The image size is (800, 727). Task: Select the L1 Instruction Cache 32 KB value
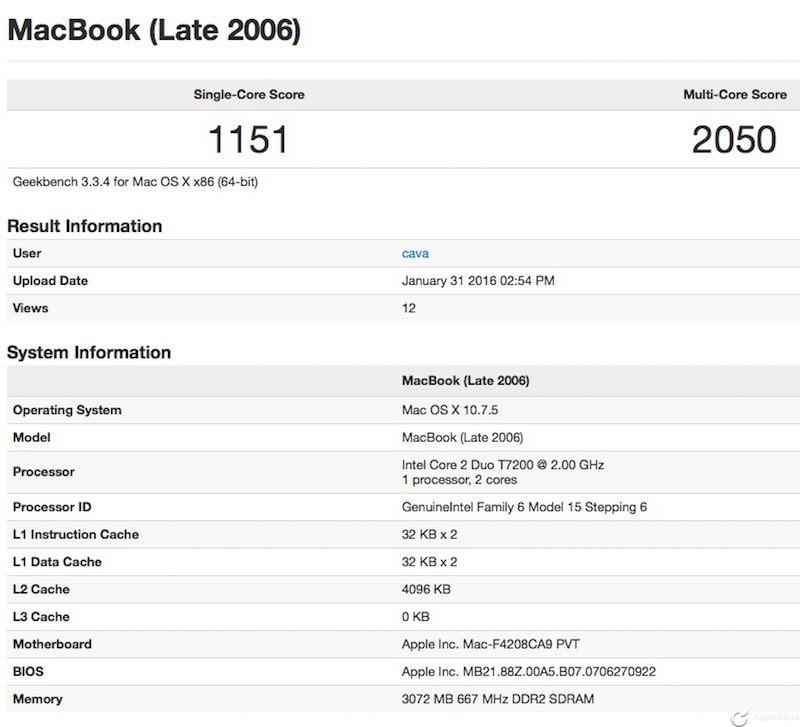click(429, 535)
